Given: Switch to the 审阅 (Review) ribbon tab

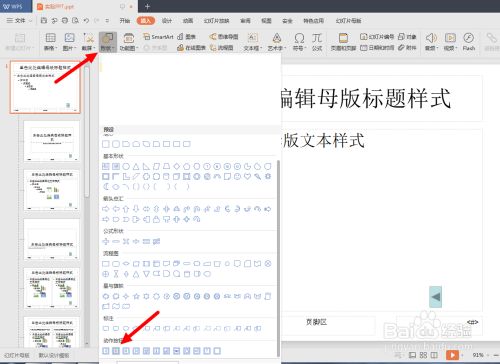Looking at the screenshot, I should pyautogui.click(x=245, y=21).
